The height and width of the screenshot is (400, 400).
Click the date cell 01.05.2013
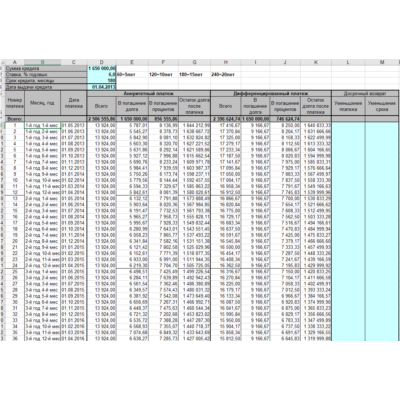coord(74,125)
